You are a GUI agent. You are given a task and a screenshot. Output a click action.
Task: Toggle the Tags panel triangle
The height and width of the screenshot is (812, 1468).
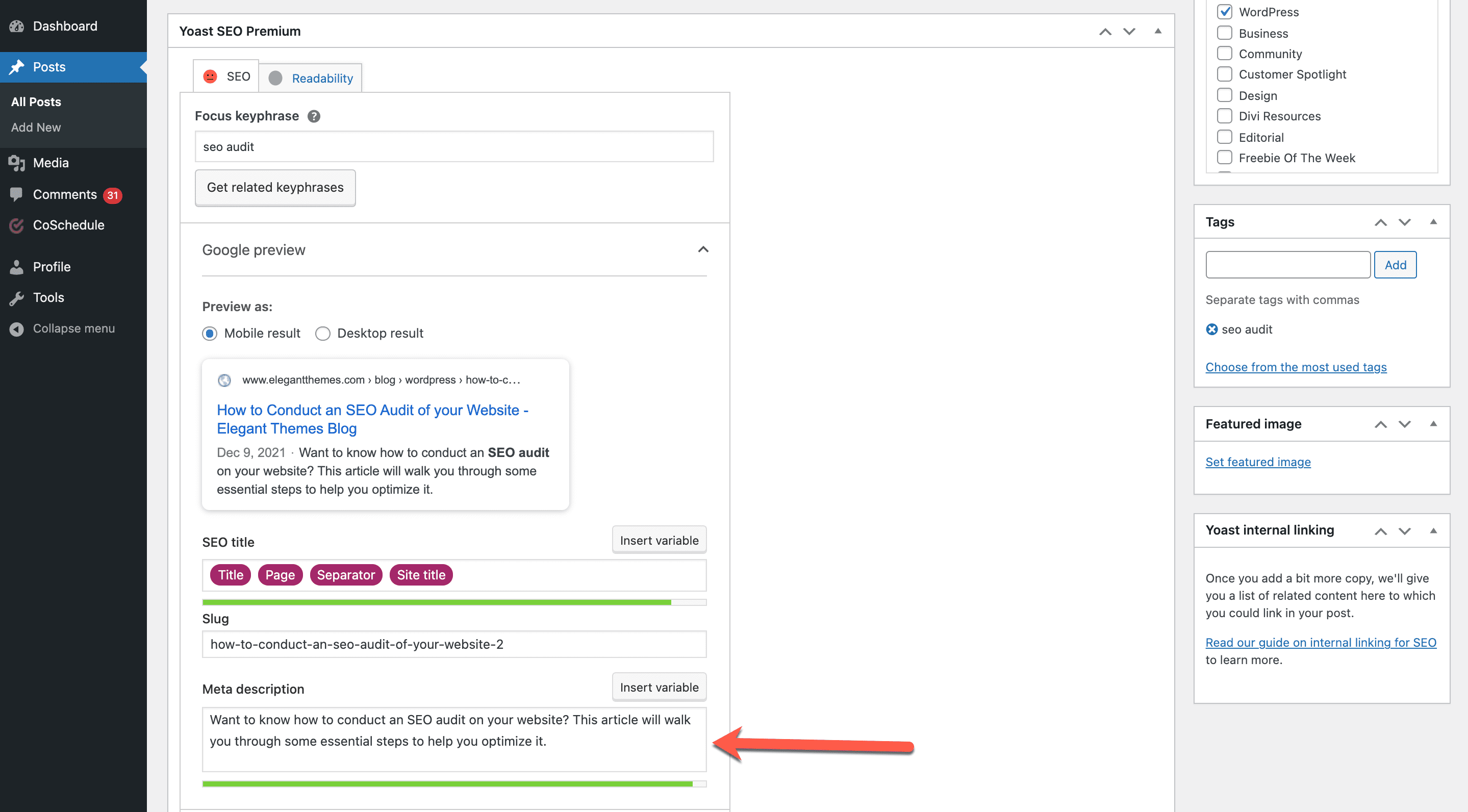tap(1433, 222)
